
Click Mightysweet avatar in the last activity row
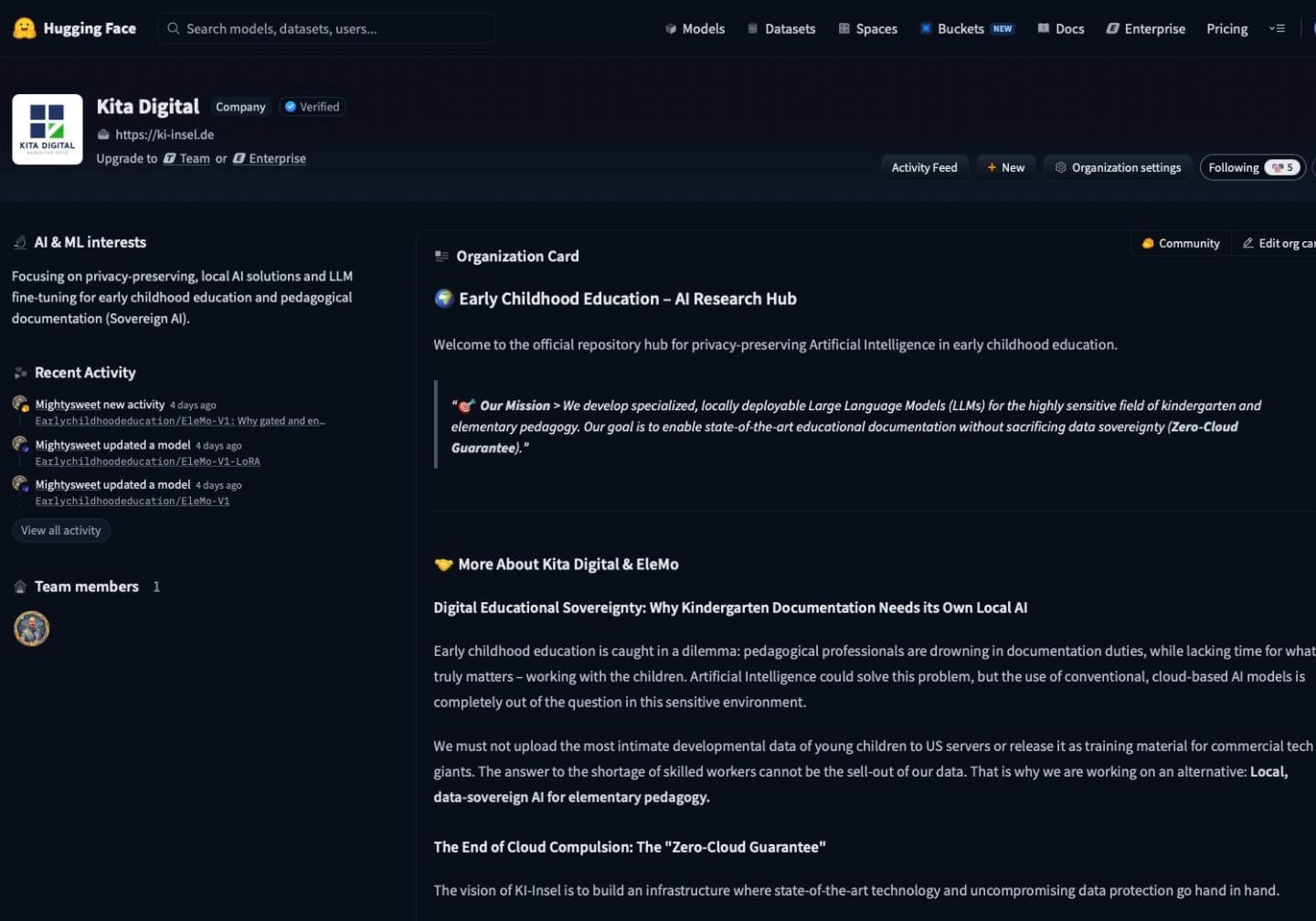(x=20, y=484)
